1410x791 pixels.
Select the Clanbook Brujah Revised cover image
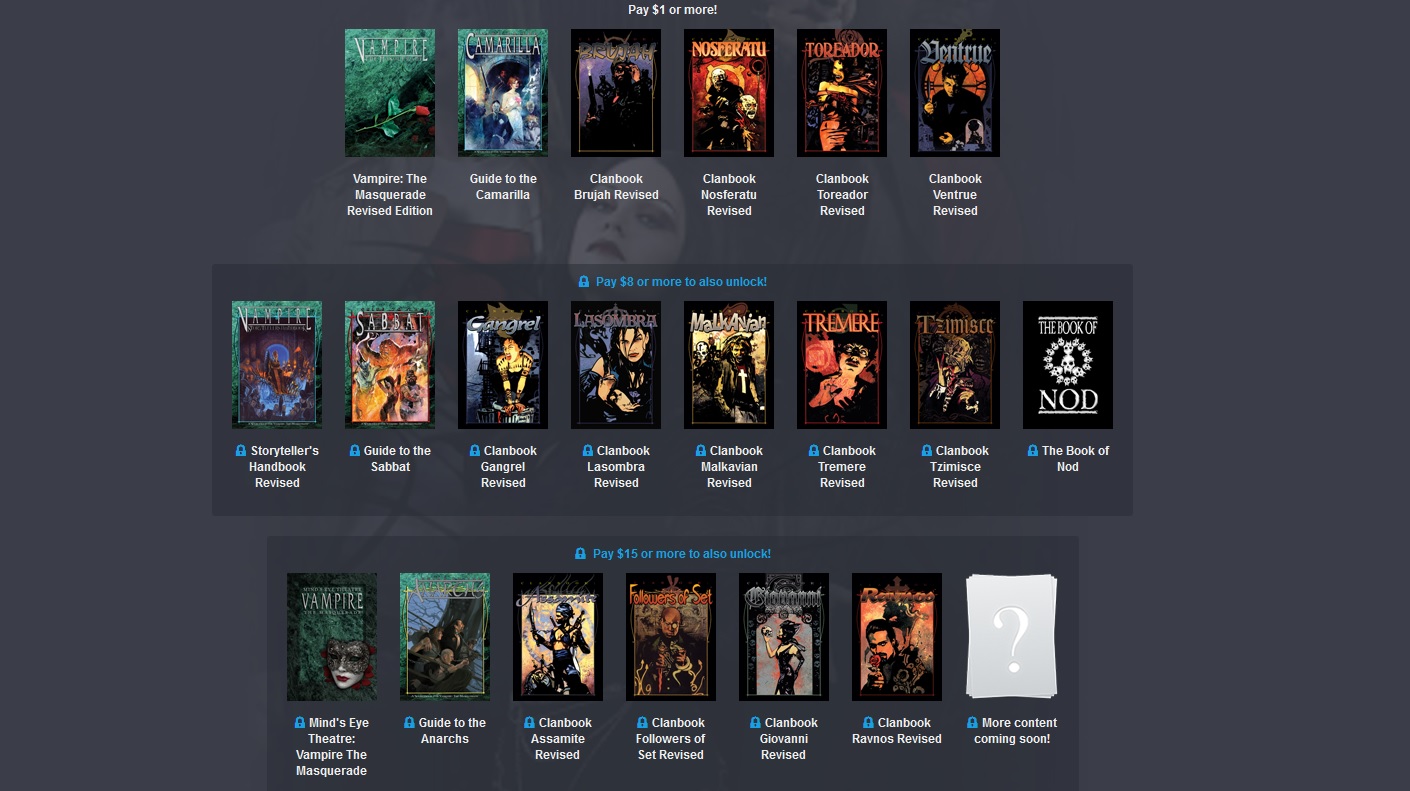616,93
